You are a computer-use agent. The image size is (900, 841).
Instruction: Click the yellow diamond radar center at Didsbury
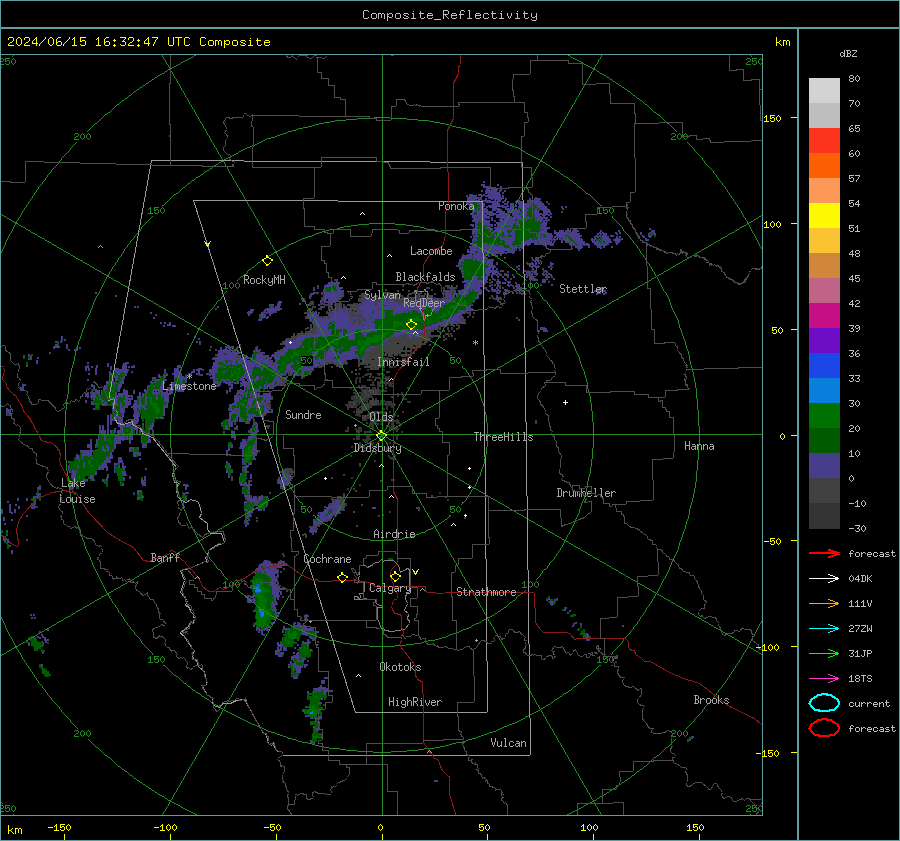coord(381,435)
